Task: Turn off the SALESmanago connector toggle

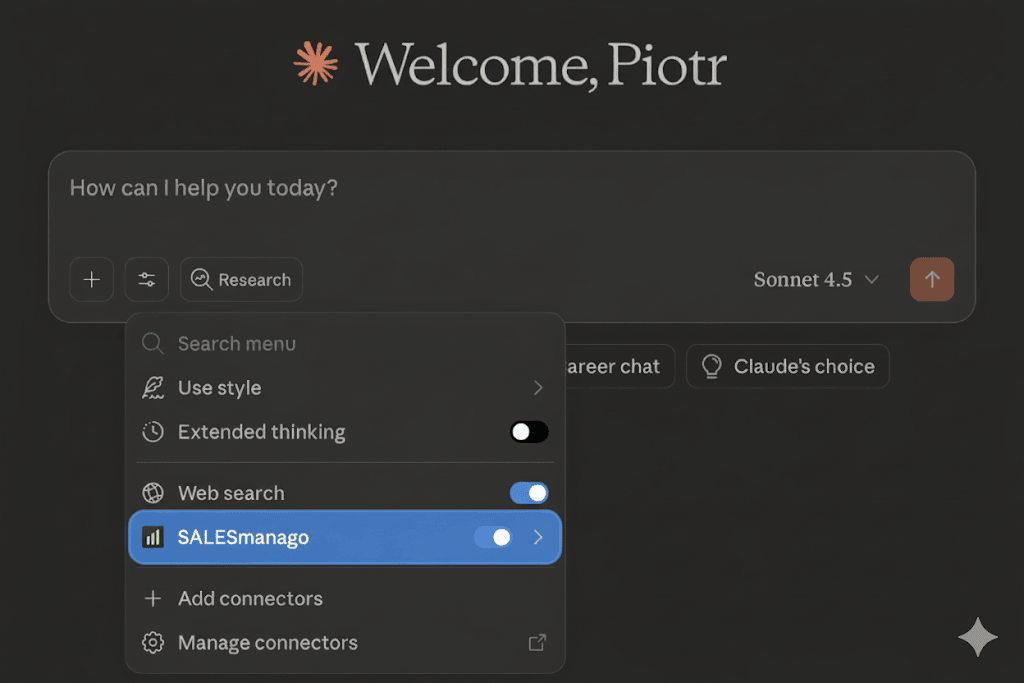Action: [493, 538]
